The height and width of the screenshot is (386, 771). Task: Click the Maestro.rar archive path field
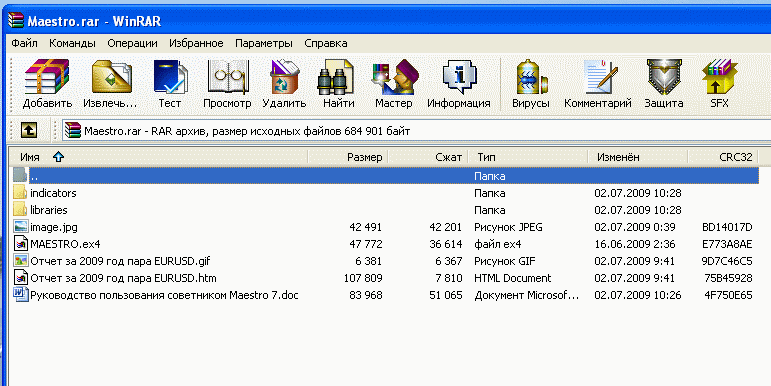point(415,131)
